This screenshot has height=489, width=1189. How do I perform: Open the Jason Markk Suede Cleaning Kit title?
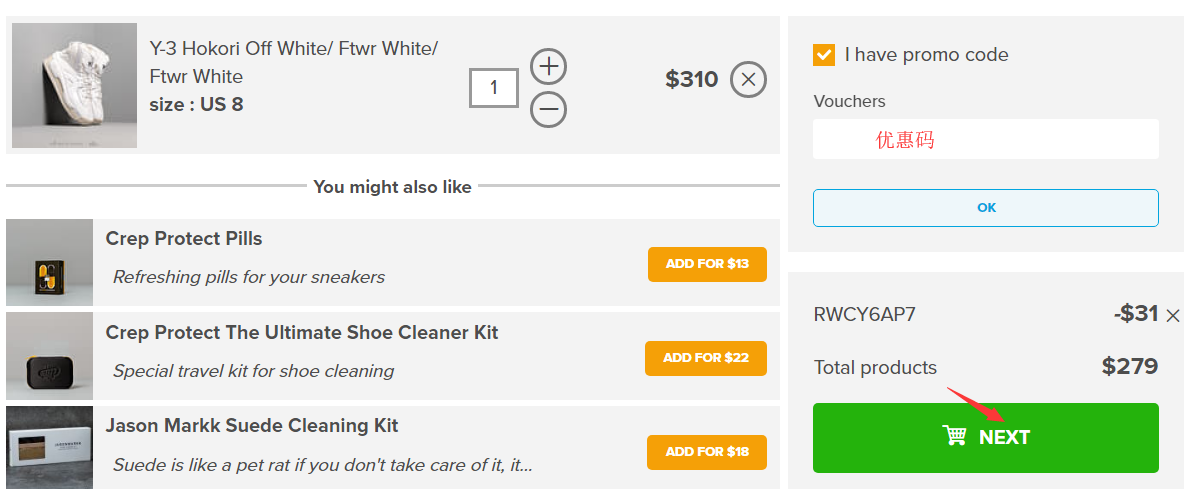pos(252,426)
